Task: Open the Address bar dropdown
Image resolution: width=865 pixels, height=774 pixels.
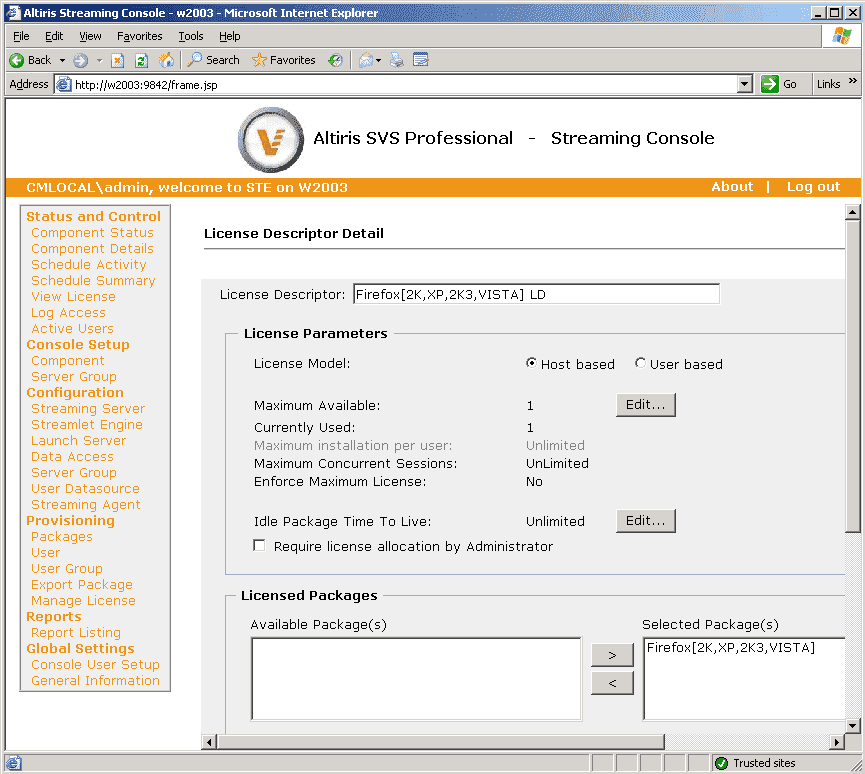Action: [745, 84]
